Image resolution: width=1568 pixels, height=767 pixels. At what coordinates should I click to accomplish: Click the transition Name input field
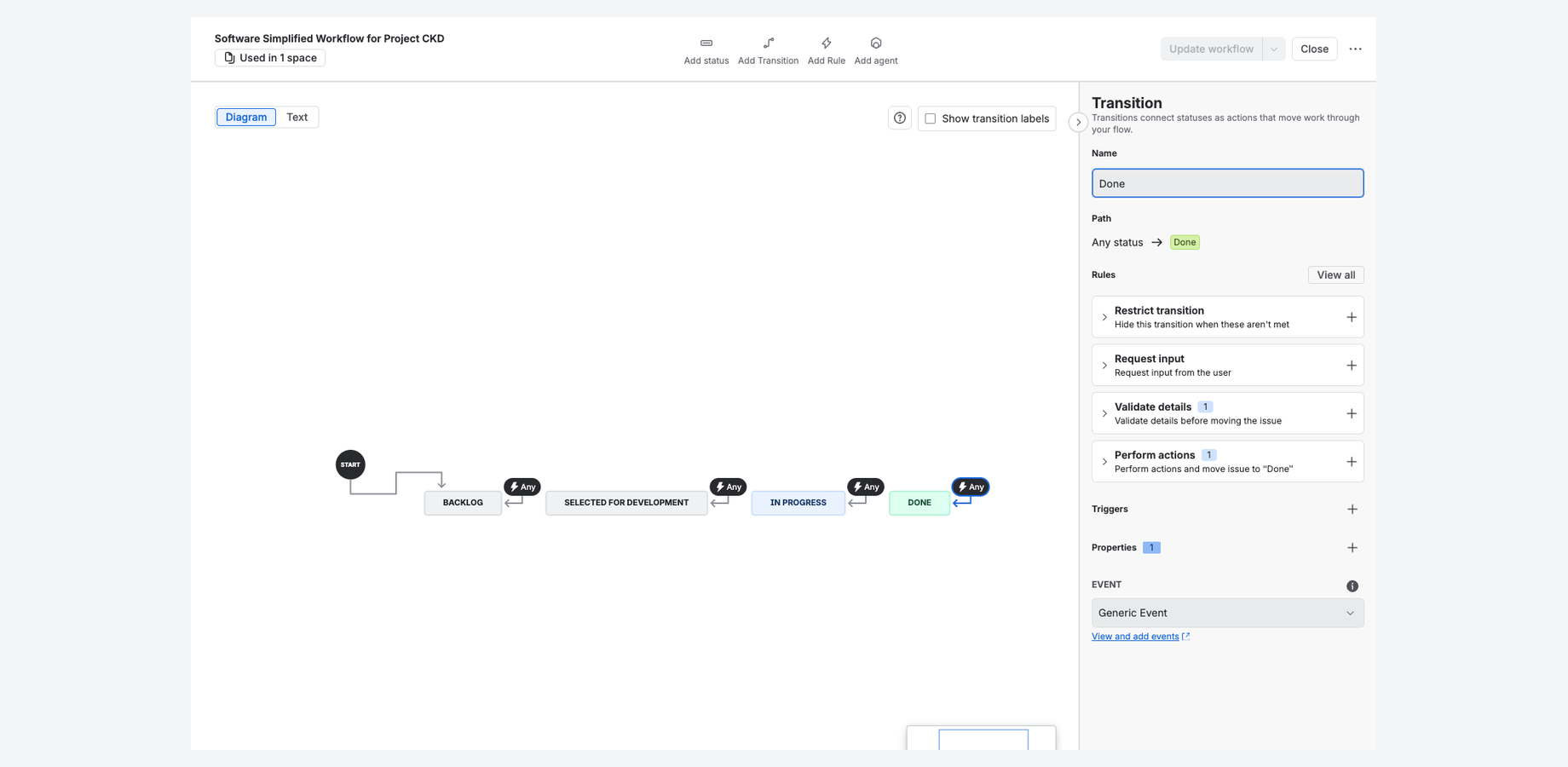(1227, 183)
